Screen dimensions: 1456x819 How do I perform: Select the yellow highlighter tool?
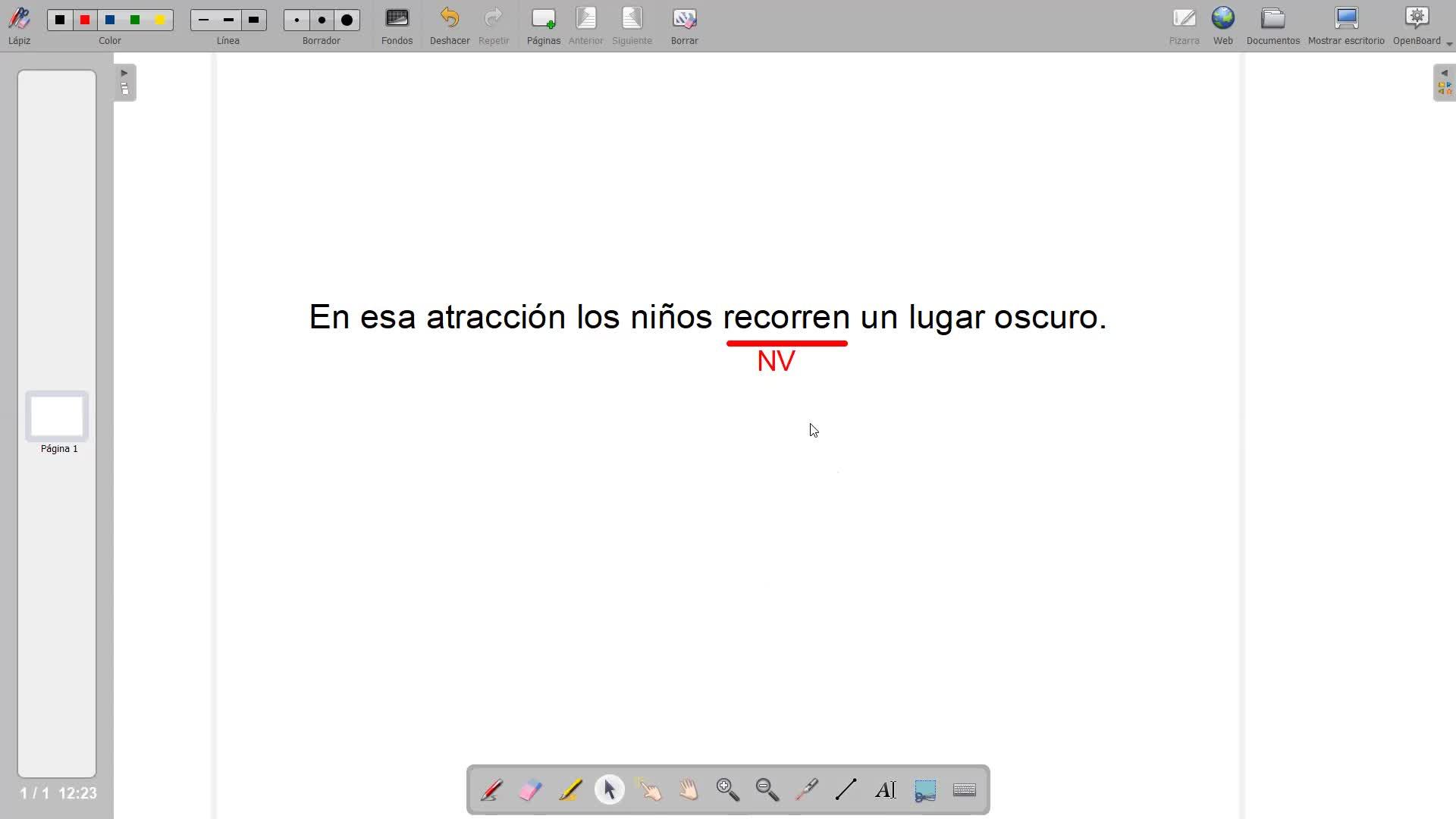(570, 790)
